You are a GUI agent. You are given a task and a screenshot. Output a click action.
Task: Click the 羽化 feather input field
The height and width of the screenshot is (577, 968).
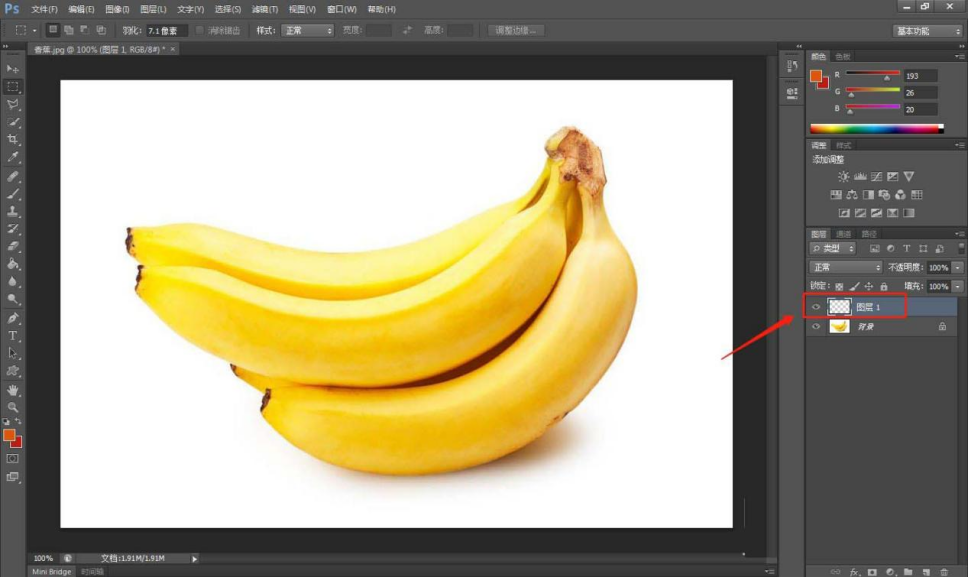tap(167, 31)
